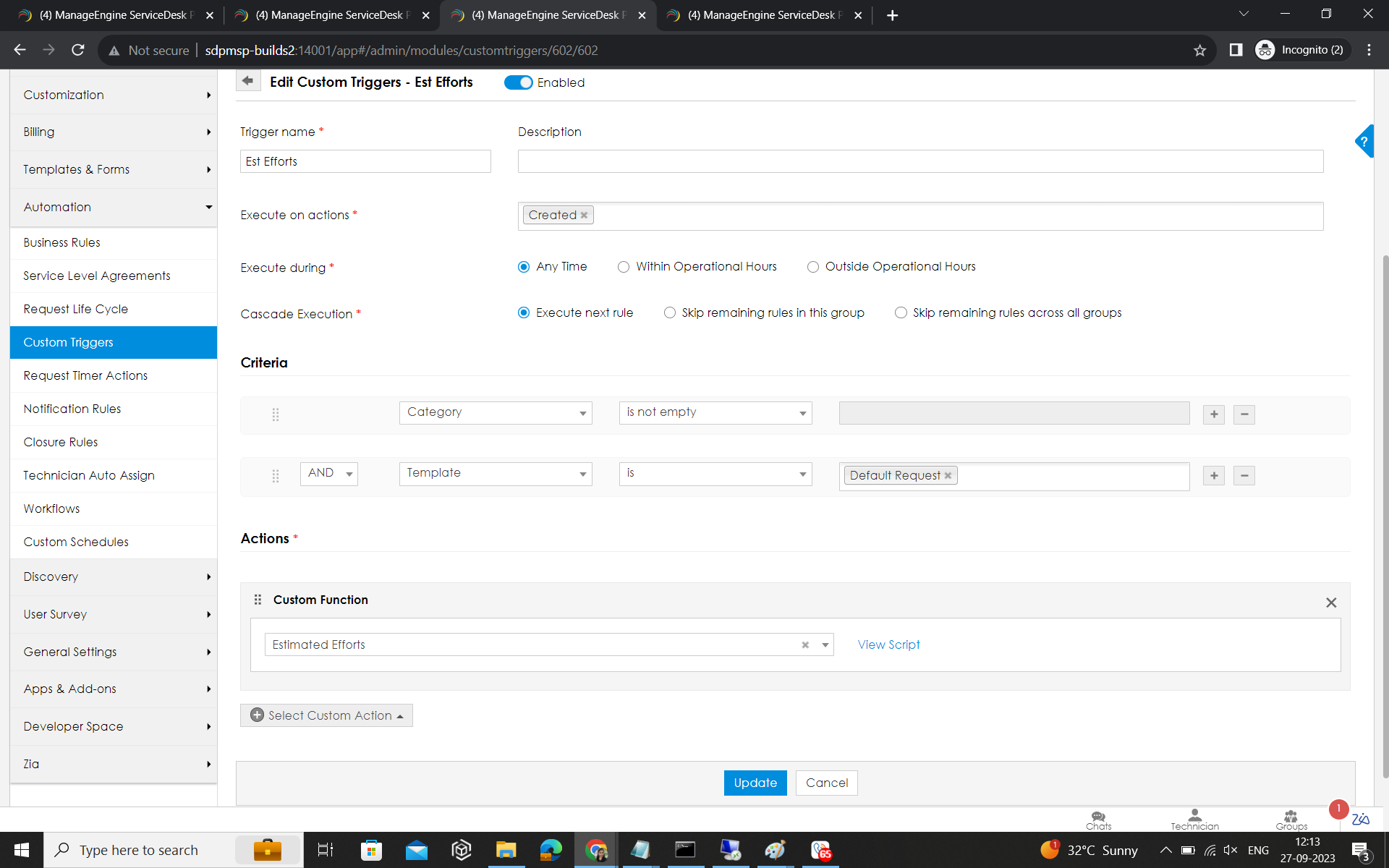Image resolution: width=1389 pixels, height=868 pixels.
Task: Click the back arrow beside Edit Custom Triggers
Action: click(x=247, y=81)
